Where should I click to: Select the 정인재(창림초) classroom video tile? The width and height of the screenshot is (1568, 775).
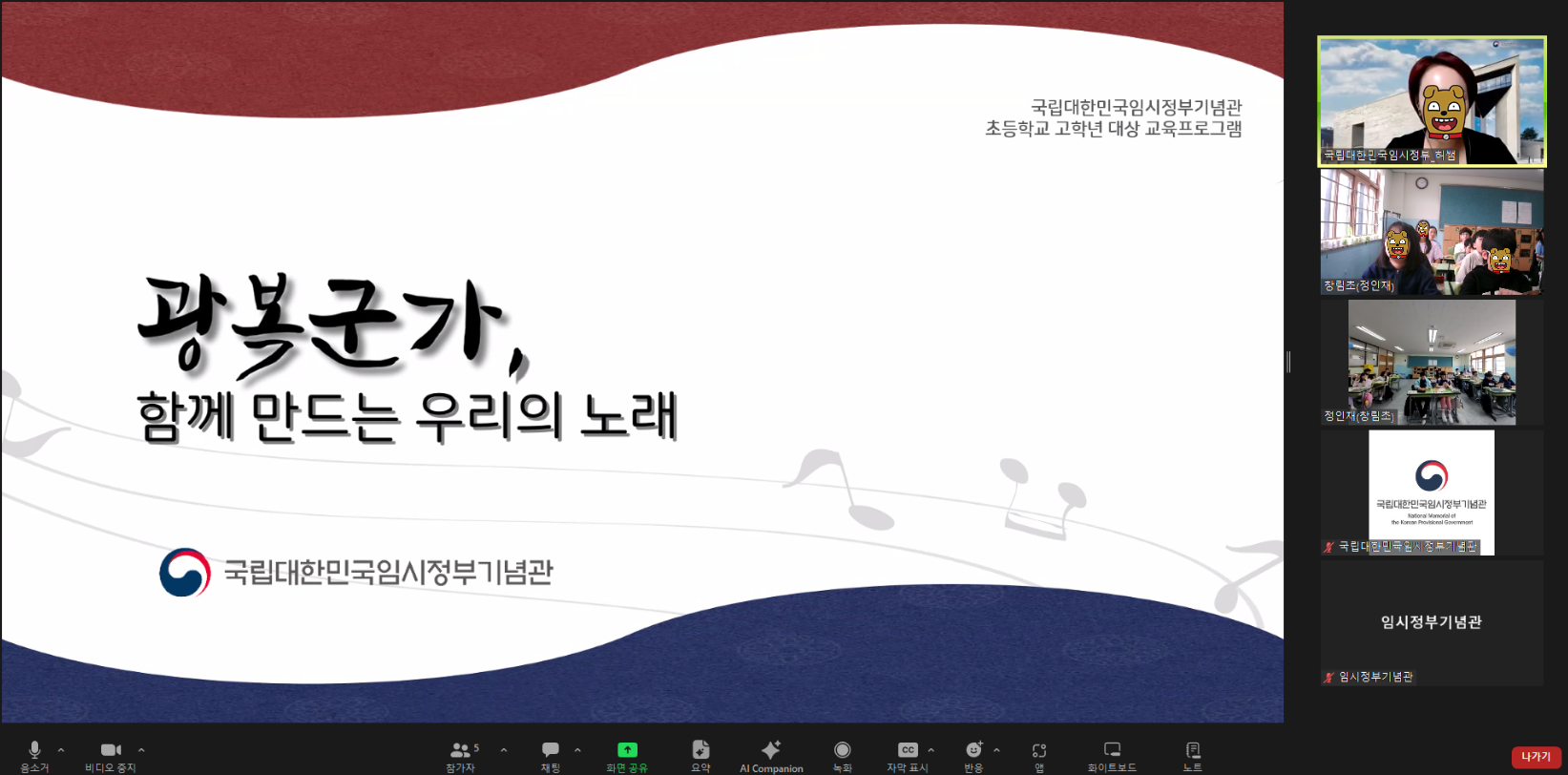pos(1432,363)
